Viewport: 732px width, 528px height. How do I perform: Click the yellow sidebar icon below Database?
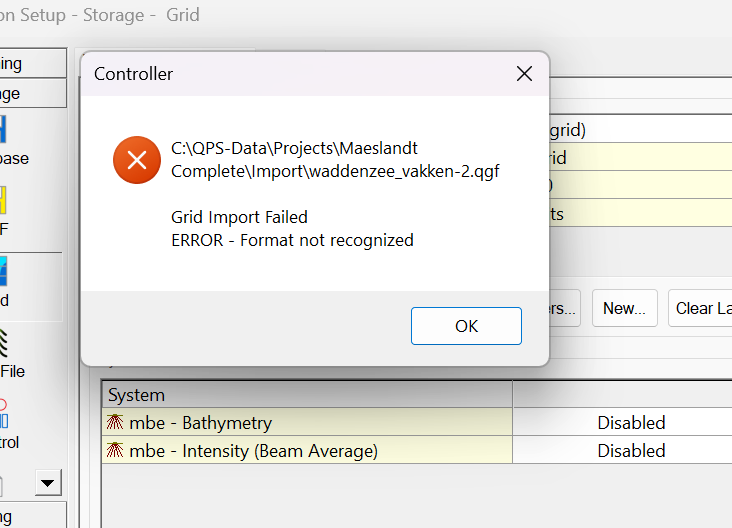[5, 201]
